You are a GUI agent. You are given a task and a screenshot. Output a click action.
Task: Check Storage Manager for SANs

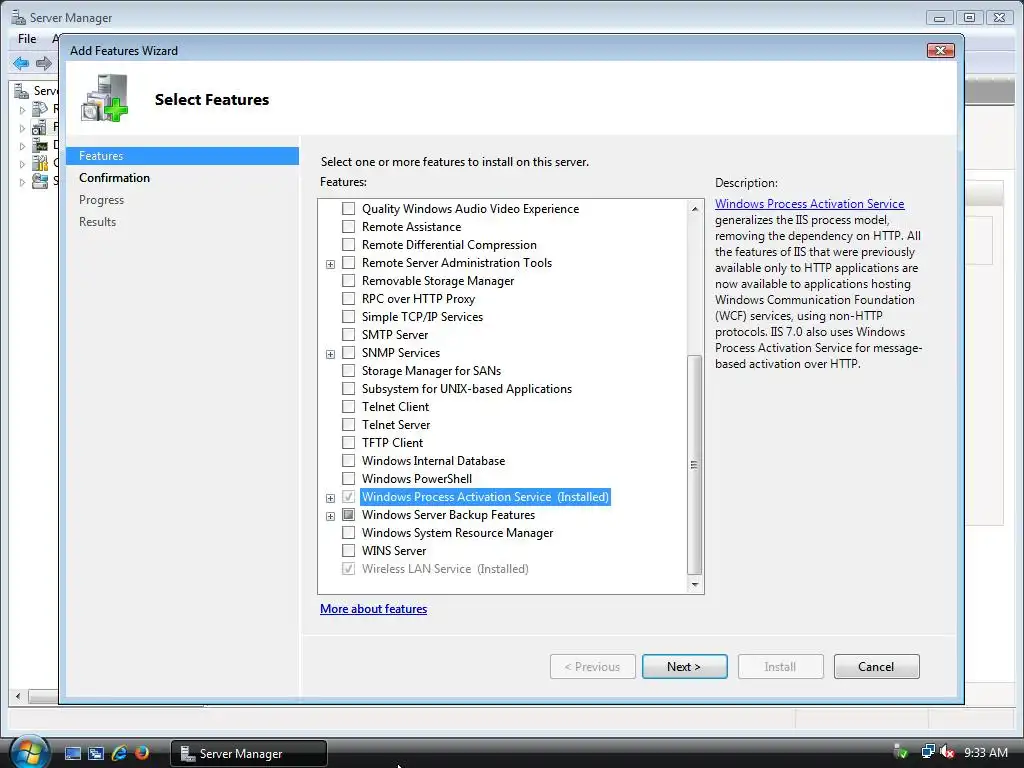click(x=349, y=370)
